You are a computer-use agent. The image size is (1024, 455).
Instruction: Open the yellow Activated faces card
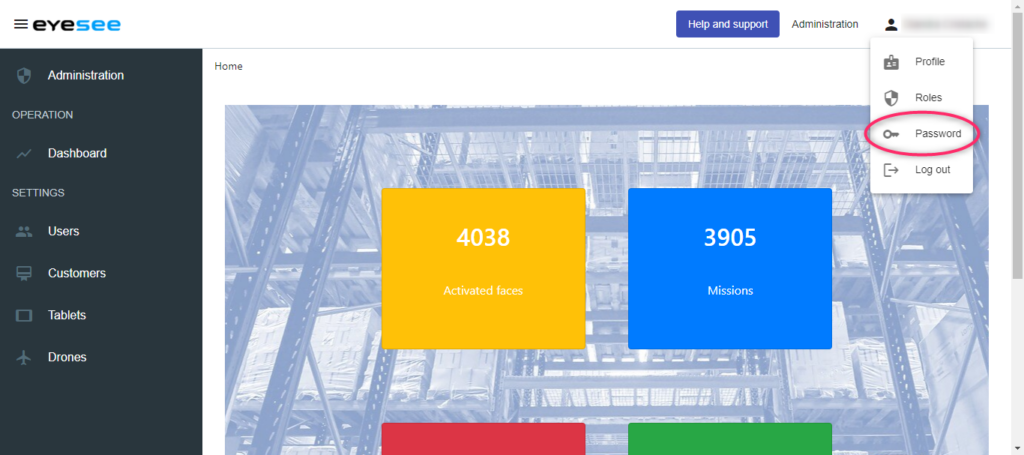coord(483,268)
